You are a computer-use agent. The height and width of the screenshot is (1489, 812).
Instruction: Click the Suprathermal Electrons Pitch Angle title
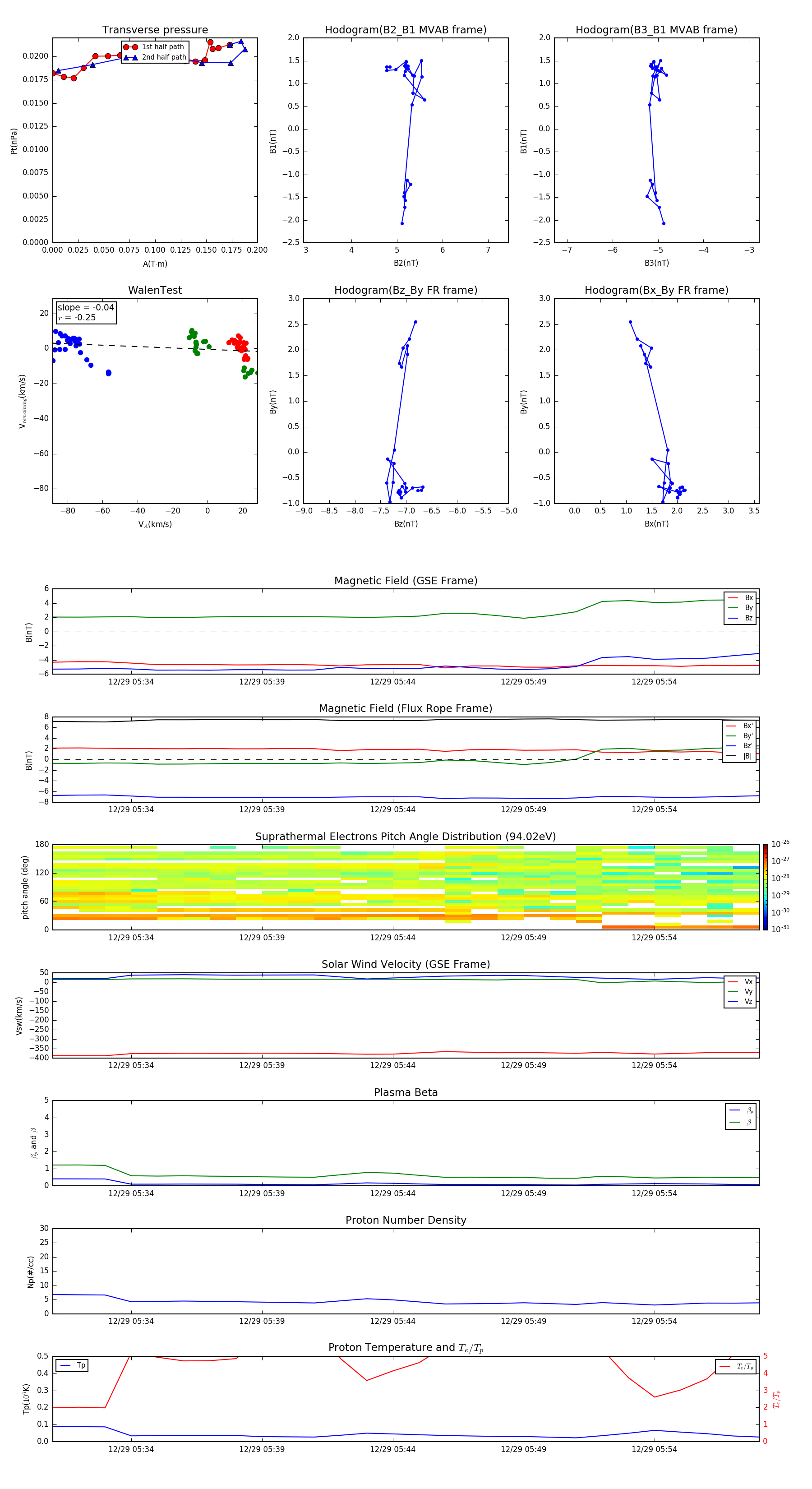406,837
